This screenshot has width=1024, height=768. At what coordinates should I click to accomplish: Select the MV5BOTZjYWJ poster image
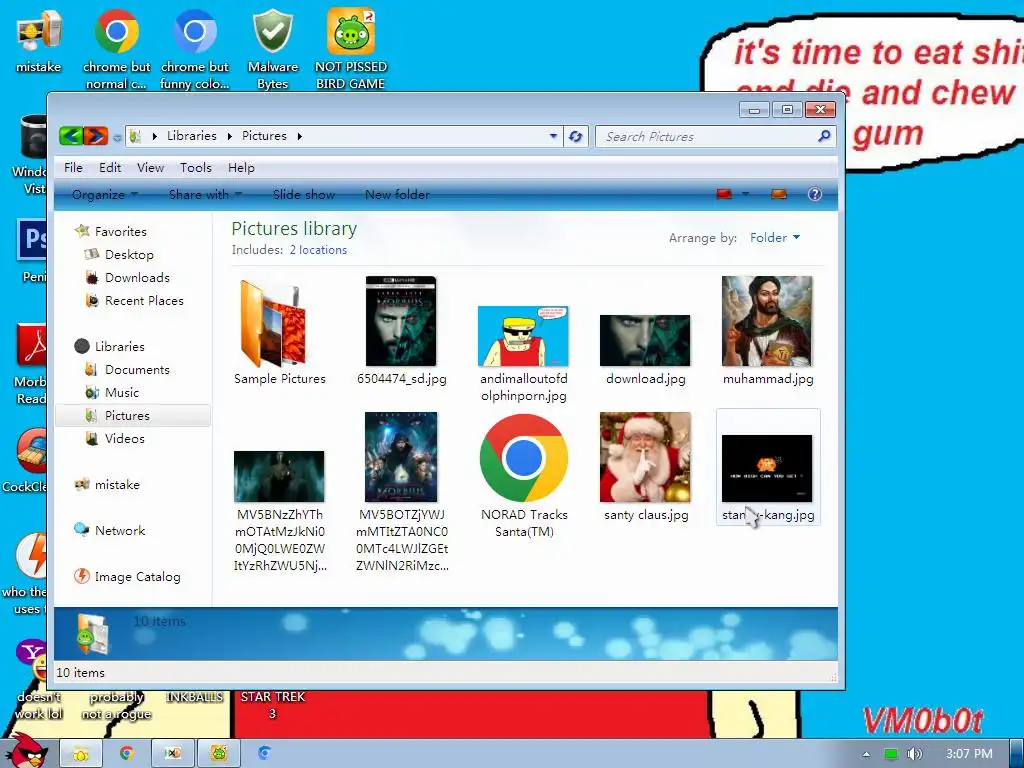click(401, 457)
